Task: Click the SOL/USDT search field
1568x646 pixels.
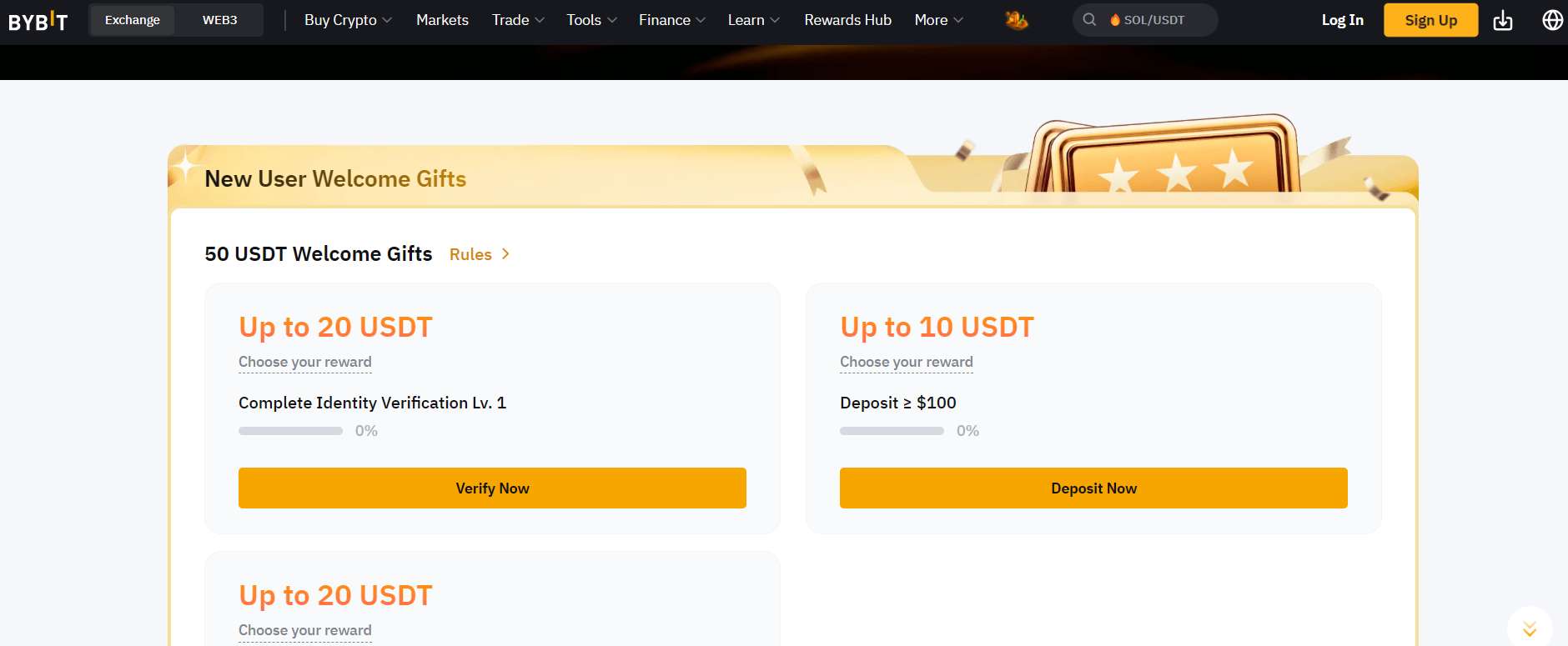Action: click(x=1145, y=20)
